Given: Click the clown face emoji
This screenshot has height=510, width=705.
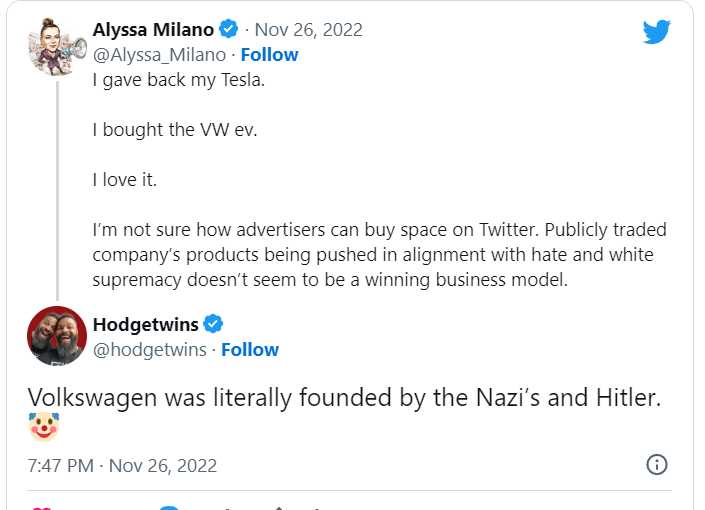Looking at the screenshot, I should click(x=44, y=427).
